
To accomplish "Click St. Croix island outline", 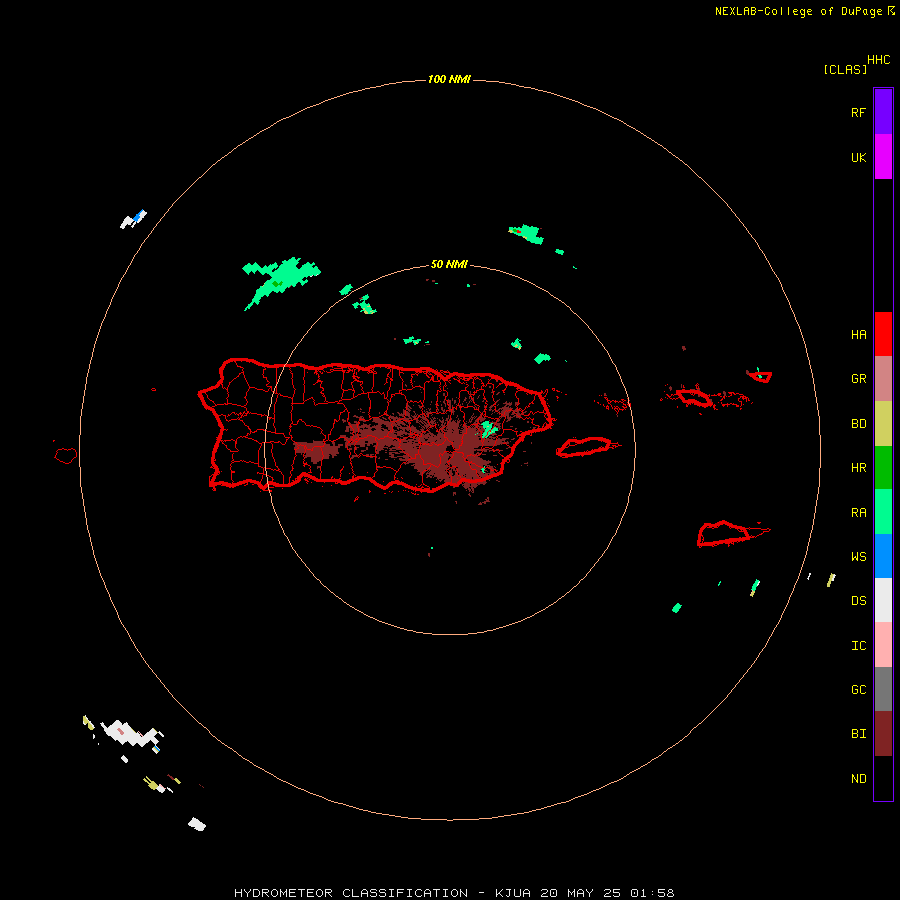I will [724, 534].
